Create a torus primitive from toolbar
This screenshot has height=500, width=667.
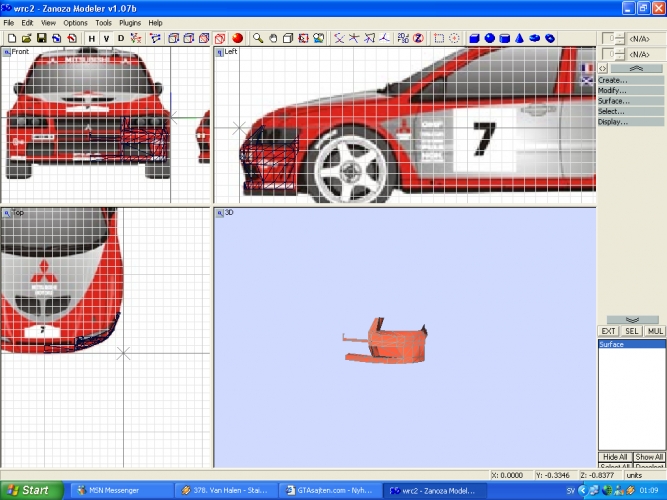(535, 38)
